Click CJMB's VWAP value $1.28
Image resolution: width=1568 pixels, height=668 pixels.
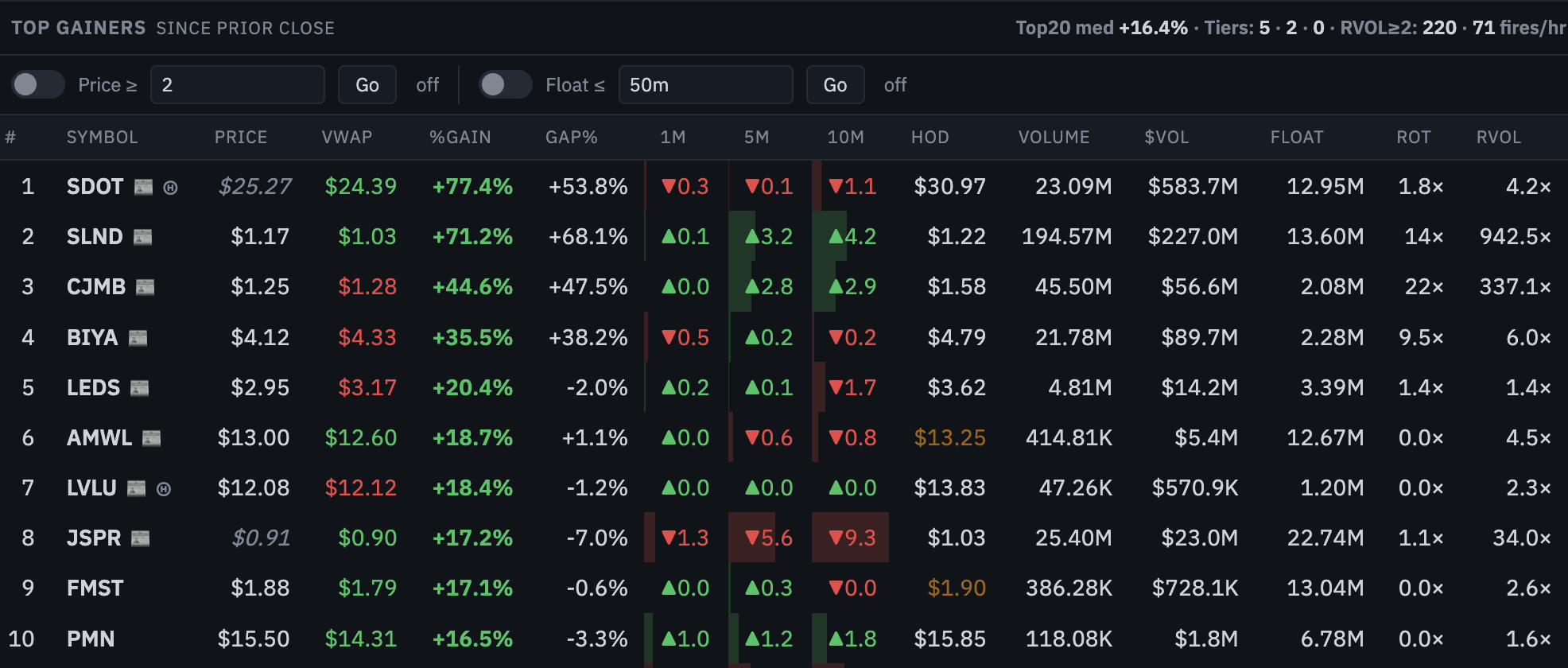pyautogui.click(x=367, y=287)
